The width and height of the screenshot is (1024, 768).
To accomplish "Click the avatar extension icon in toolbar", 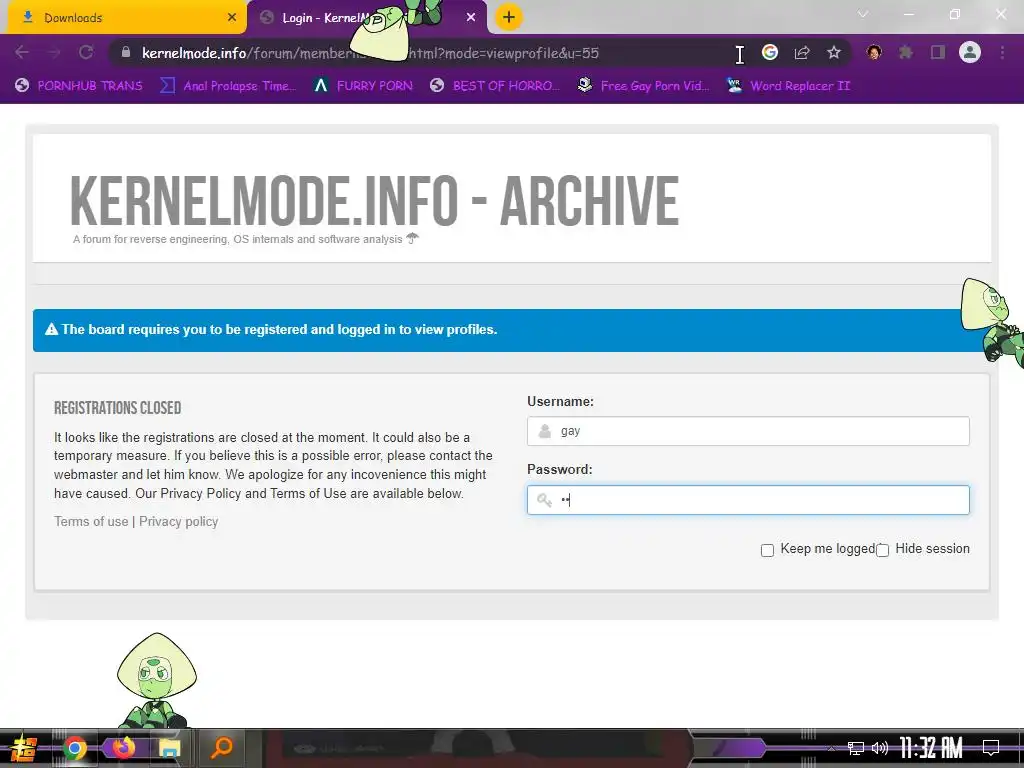I will coord(874,52).
